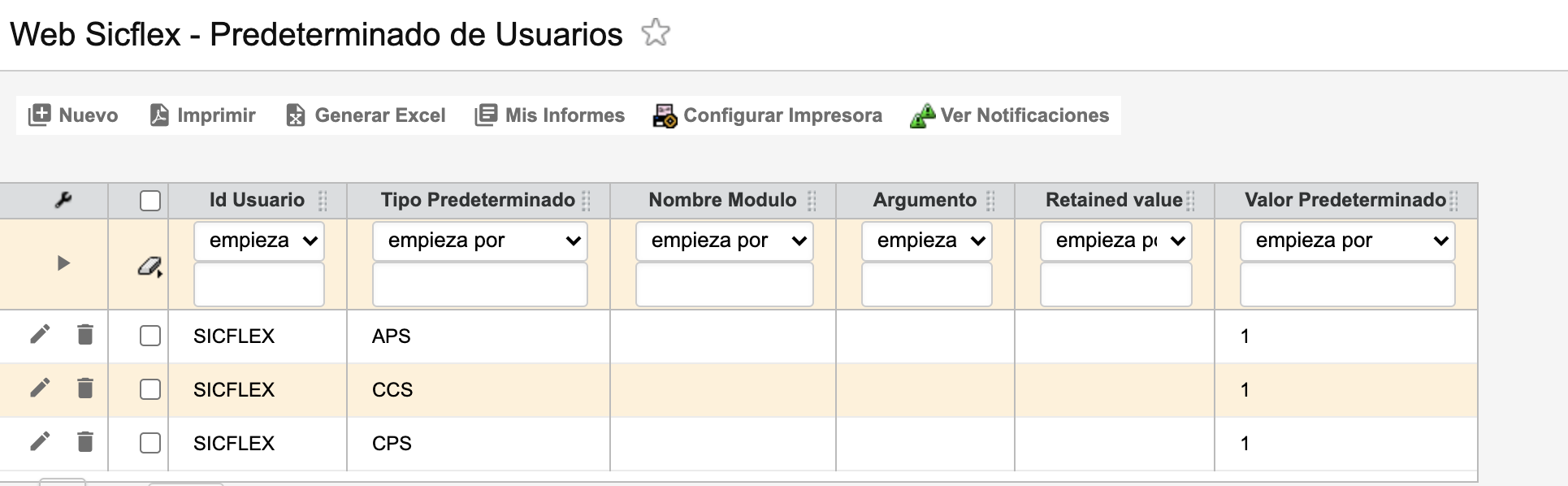The height and width of the screenshot is (486, 1568).
Task: Open Id Usuario filter operator dropdown
Action: click(x=259, y=241)
